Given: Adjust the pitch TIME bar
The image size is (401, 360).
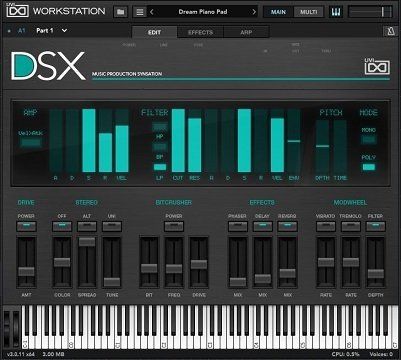Looking at the screenshot, I should [x=340, y=147].
